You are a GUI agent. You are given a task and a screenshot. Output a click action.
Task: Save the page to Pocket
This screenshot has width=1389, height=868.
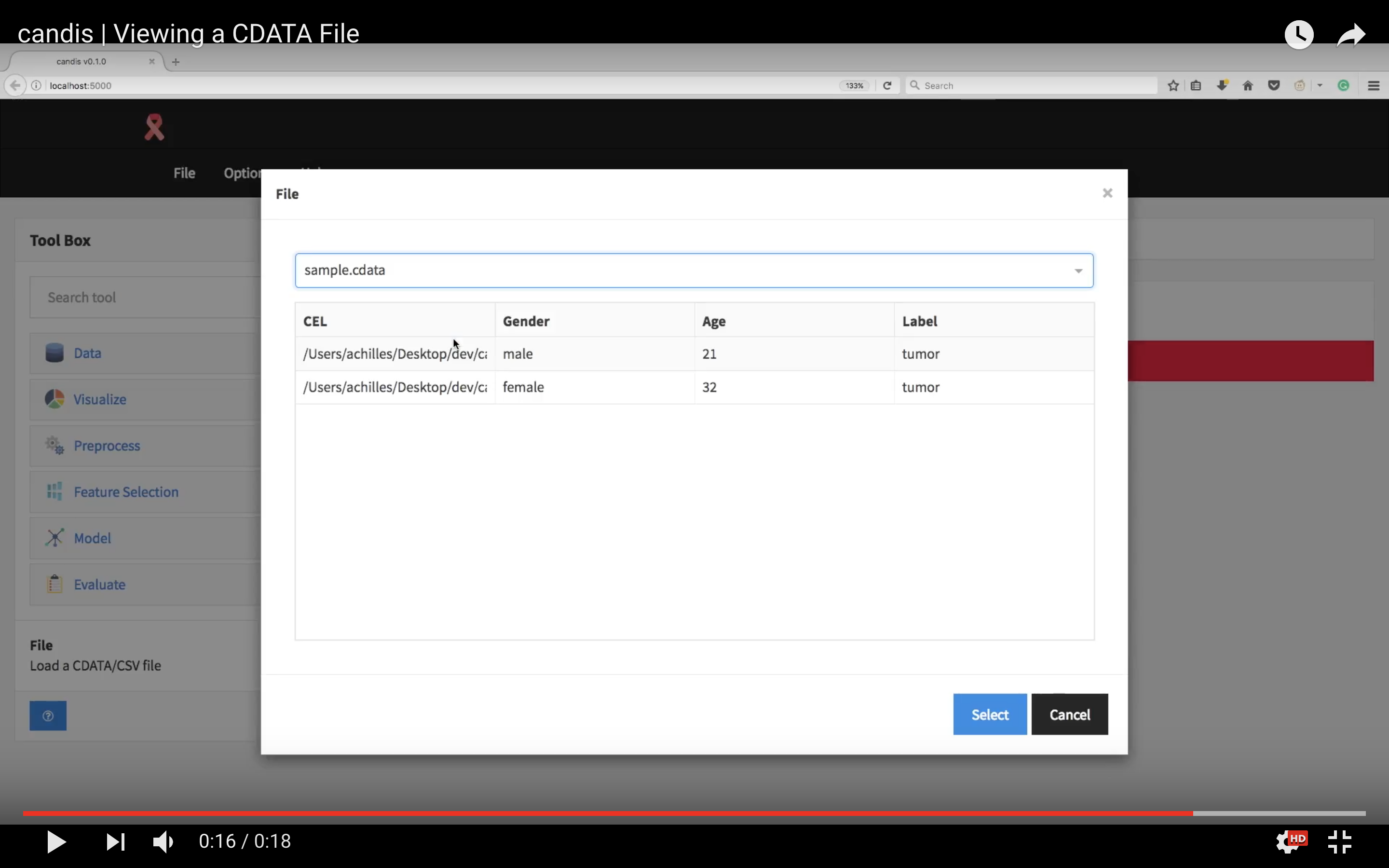coord(1274,85)
